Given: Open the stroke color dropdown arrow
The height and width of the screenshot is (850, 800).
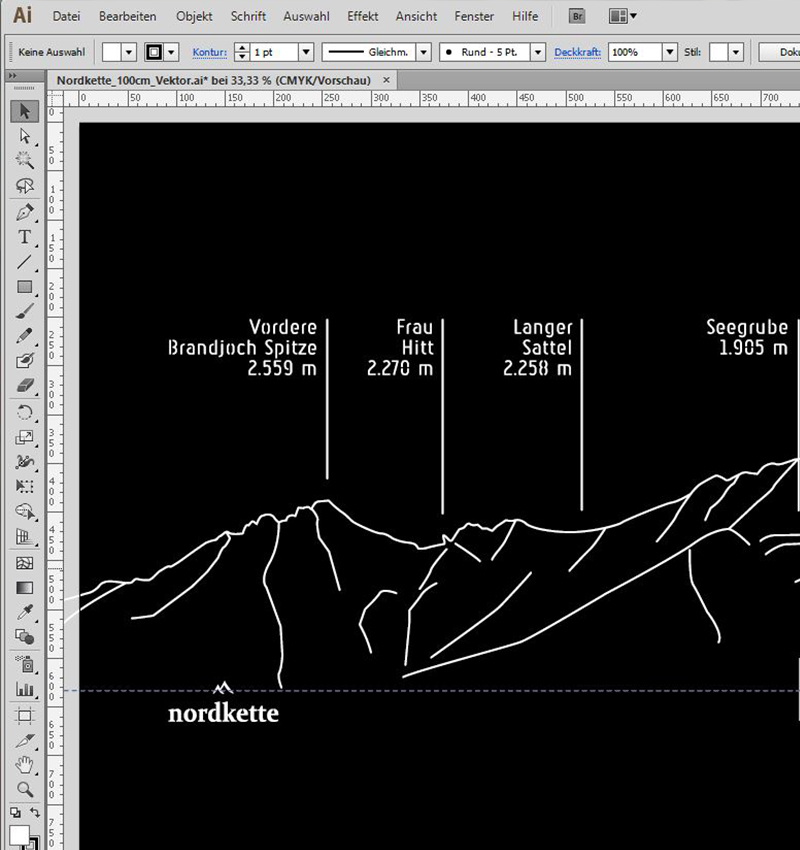Looking at the screenshot, I should pyautogui.click(x=171, y=53).
